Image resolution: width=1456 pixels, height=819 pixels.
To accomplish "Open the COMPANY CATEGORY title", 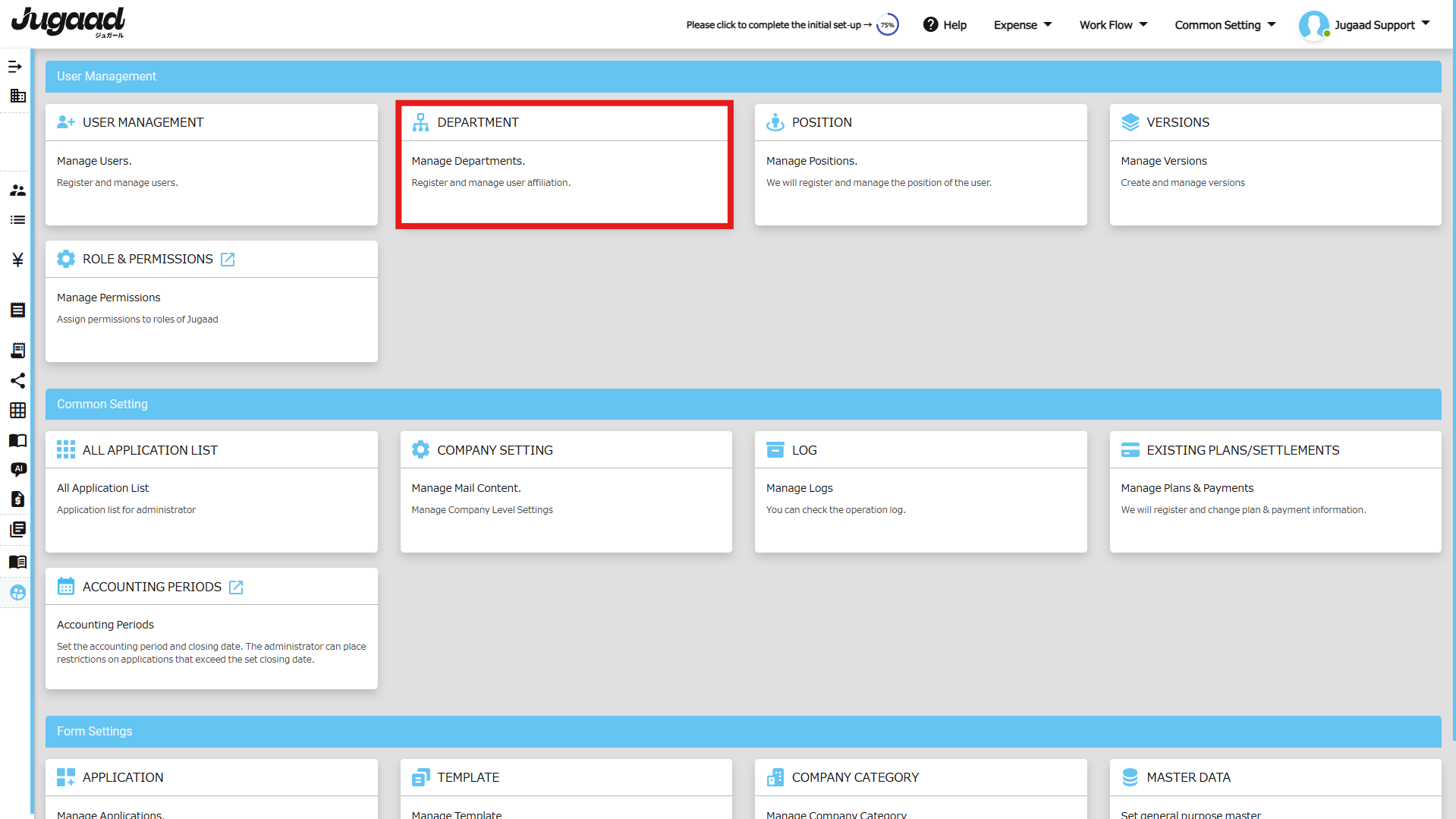I will pyautogui.click(x=855, y=777).
